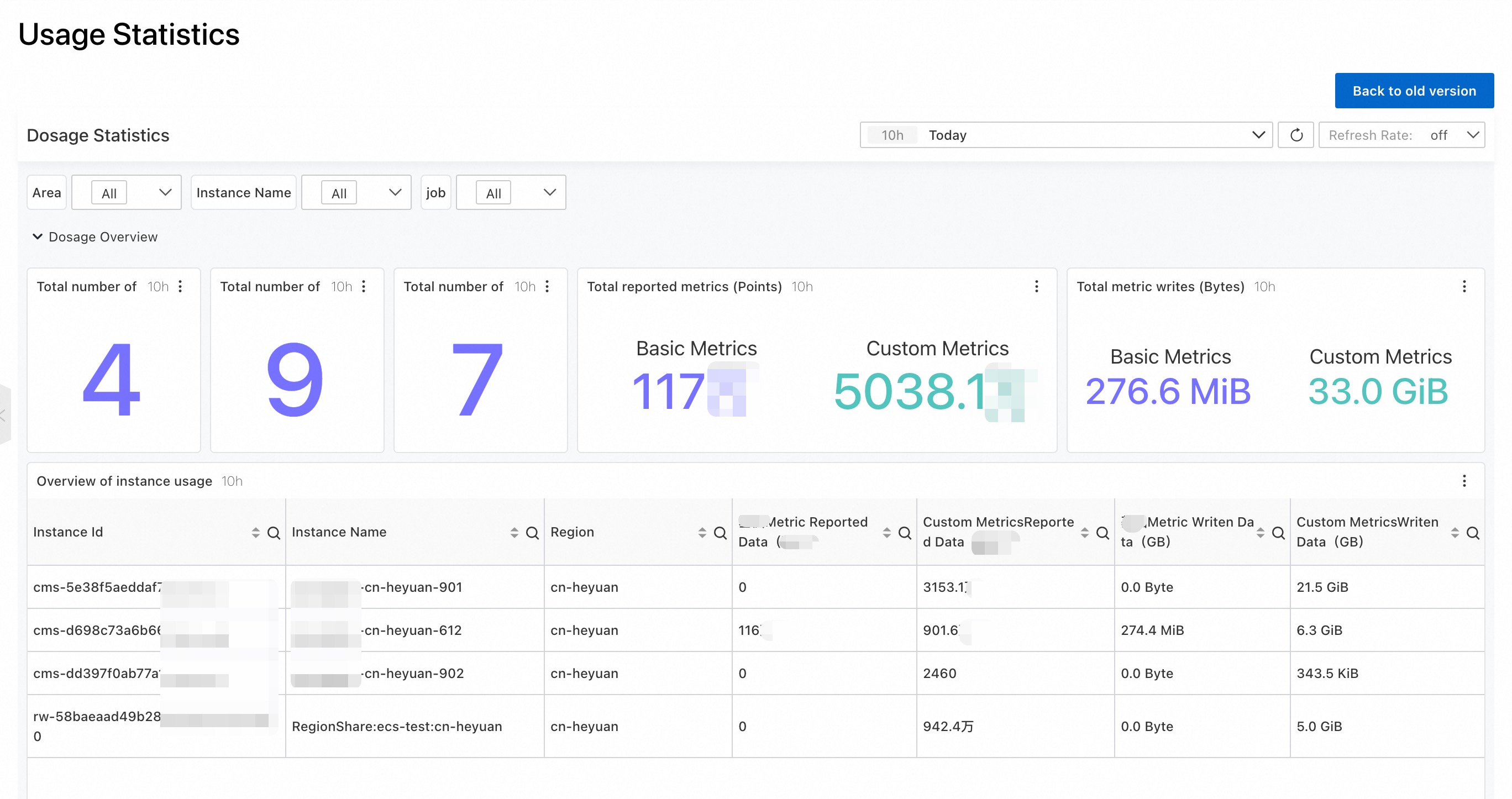
Task: Open the Refresh Rate dropdown
Action: 1401,135
